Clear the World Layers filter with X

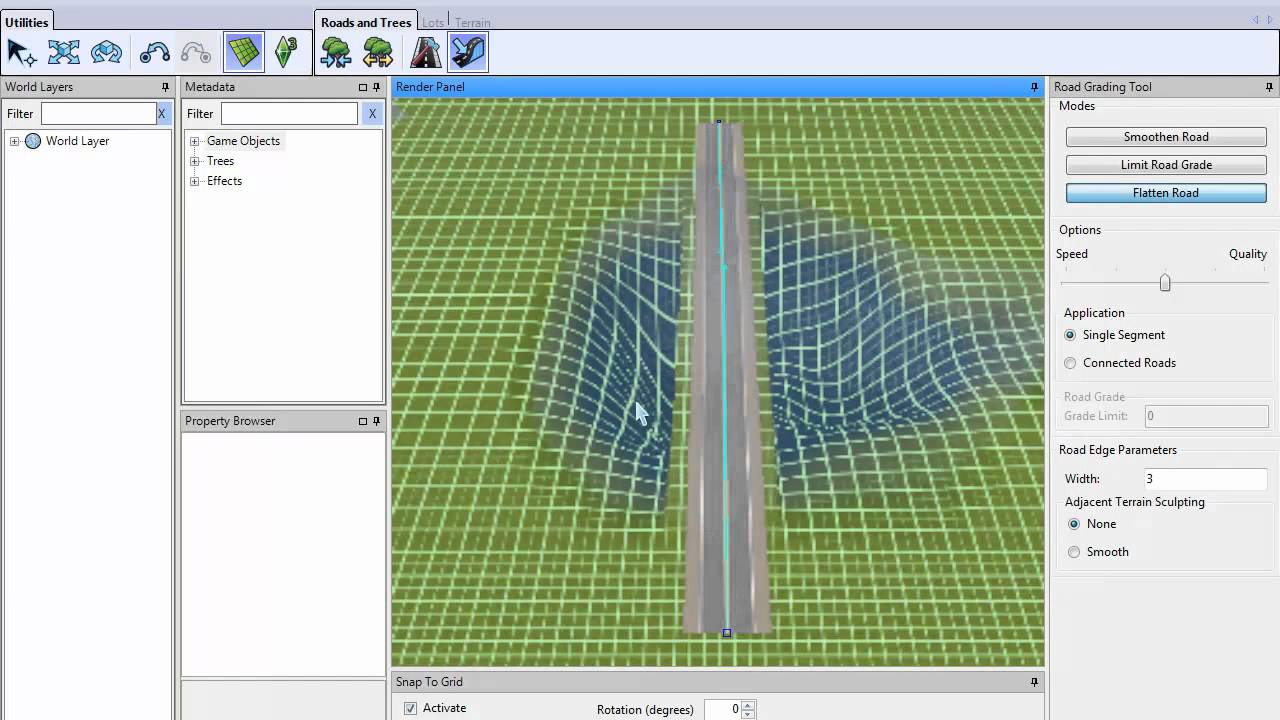161,114
